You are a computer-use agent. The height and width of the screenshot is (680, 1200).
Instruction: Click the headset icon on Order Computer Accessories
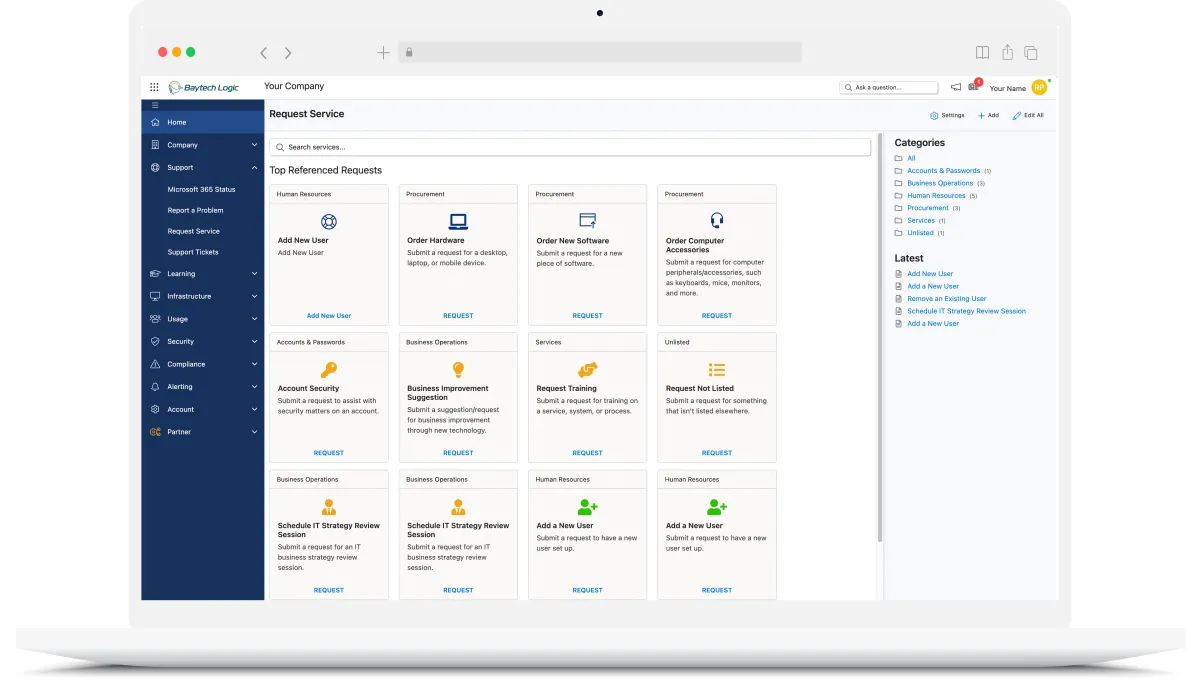coord(716,221)
